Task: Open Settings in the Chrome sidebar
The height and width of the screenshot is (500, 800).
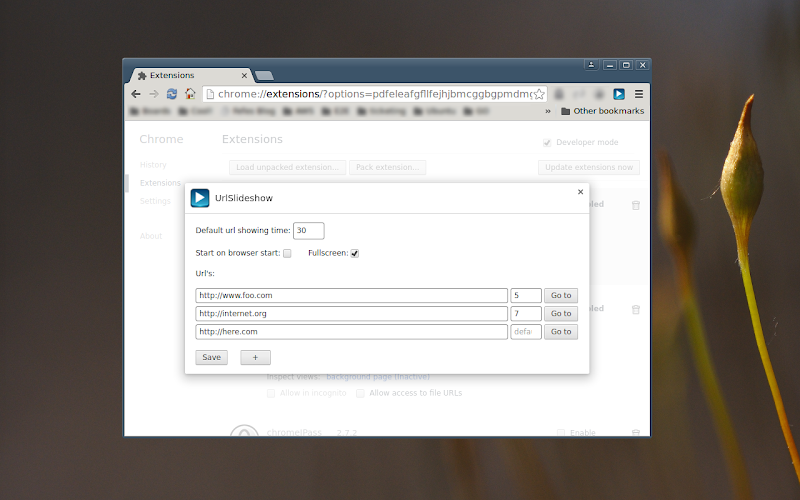Action: tap(155, 201)
